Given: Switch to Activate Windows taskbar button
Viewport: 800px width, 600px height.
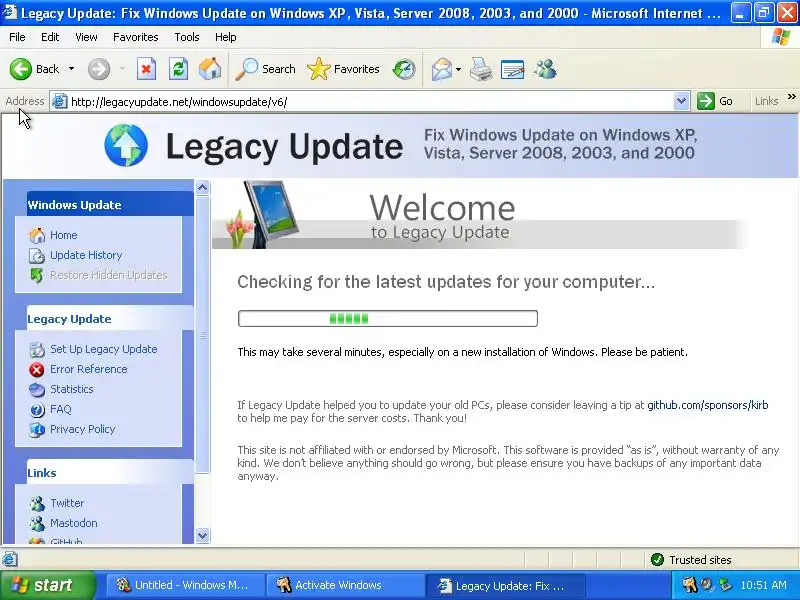Looking at the screenshot, I should click(x=344, y=585).
